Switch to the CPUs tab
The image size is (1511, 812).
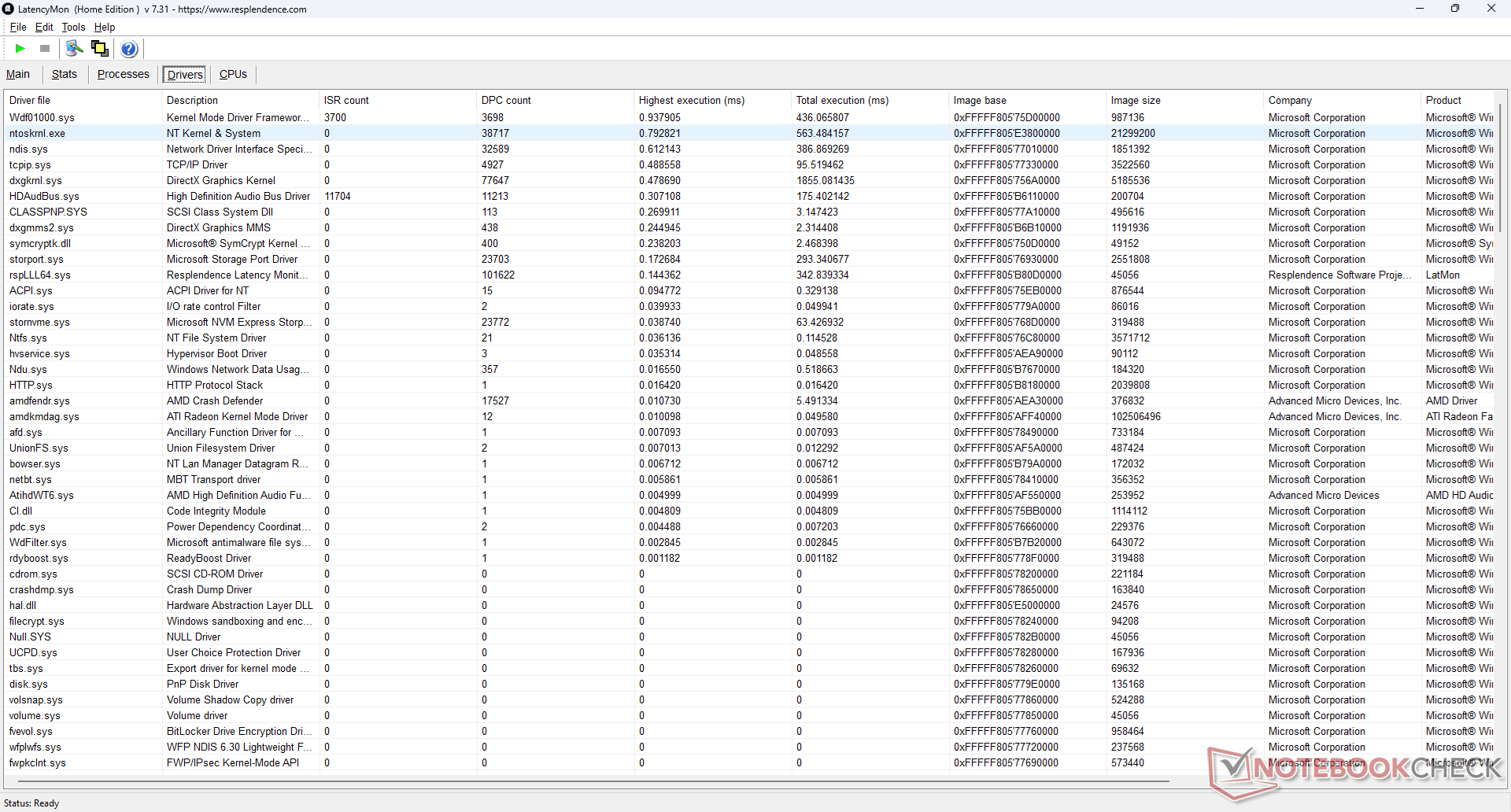pyautogui.click(x=233, y=74)
